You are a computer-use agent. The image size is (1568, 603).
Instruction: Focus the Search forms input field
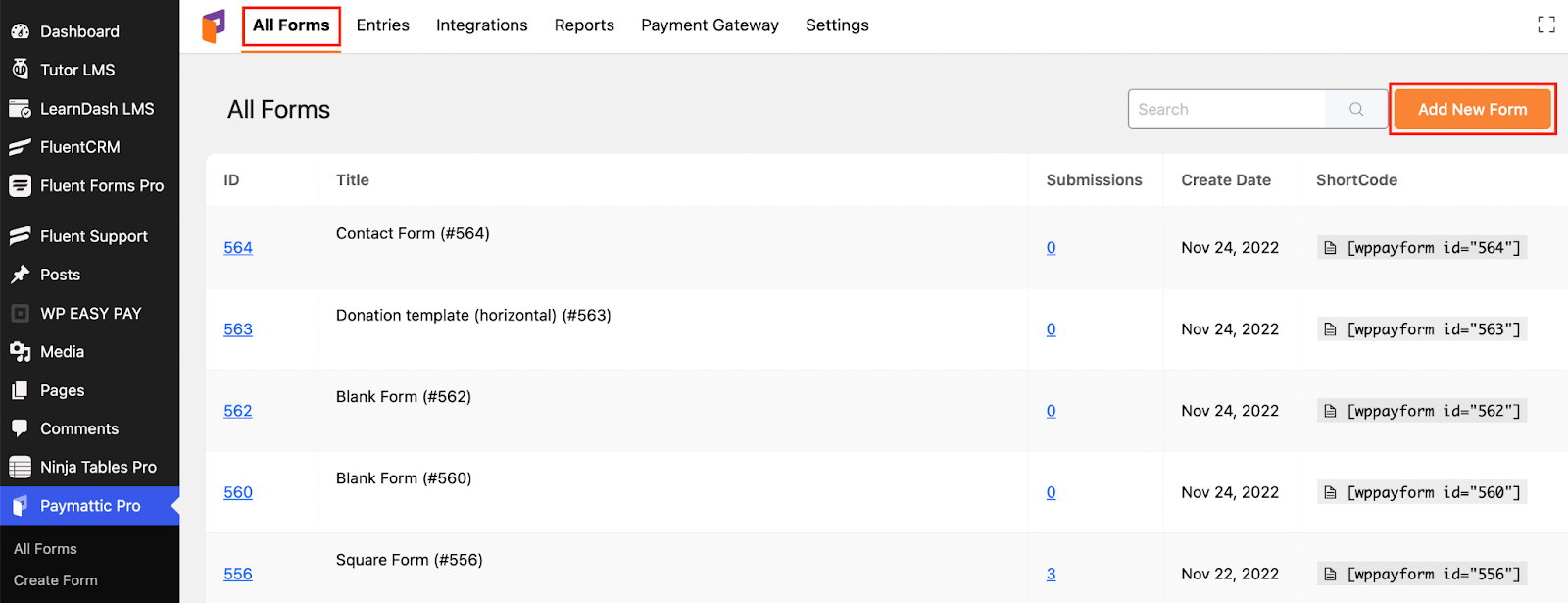[1227, 109]
